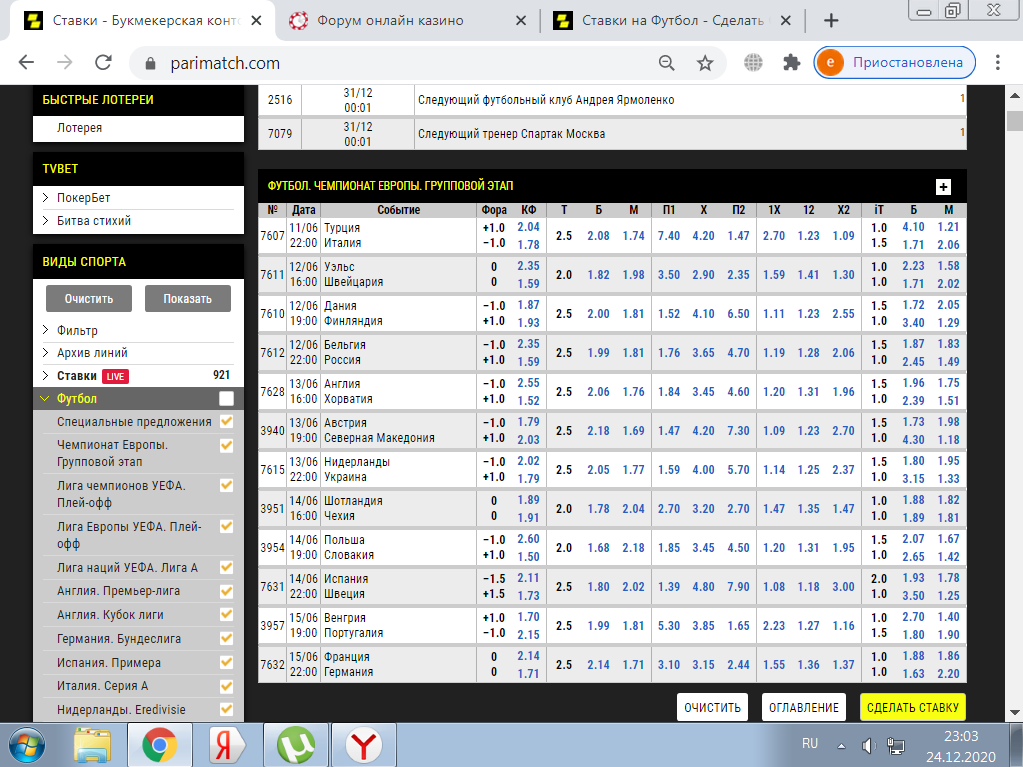Click the LIVE badge next to Ставки
Viewport: 1023px width, 767px height.
pyautogui.click(x=115, y=376)
